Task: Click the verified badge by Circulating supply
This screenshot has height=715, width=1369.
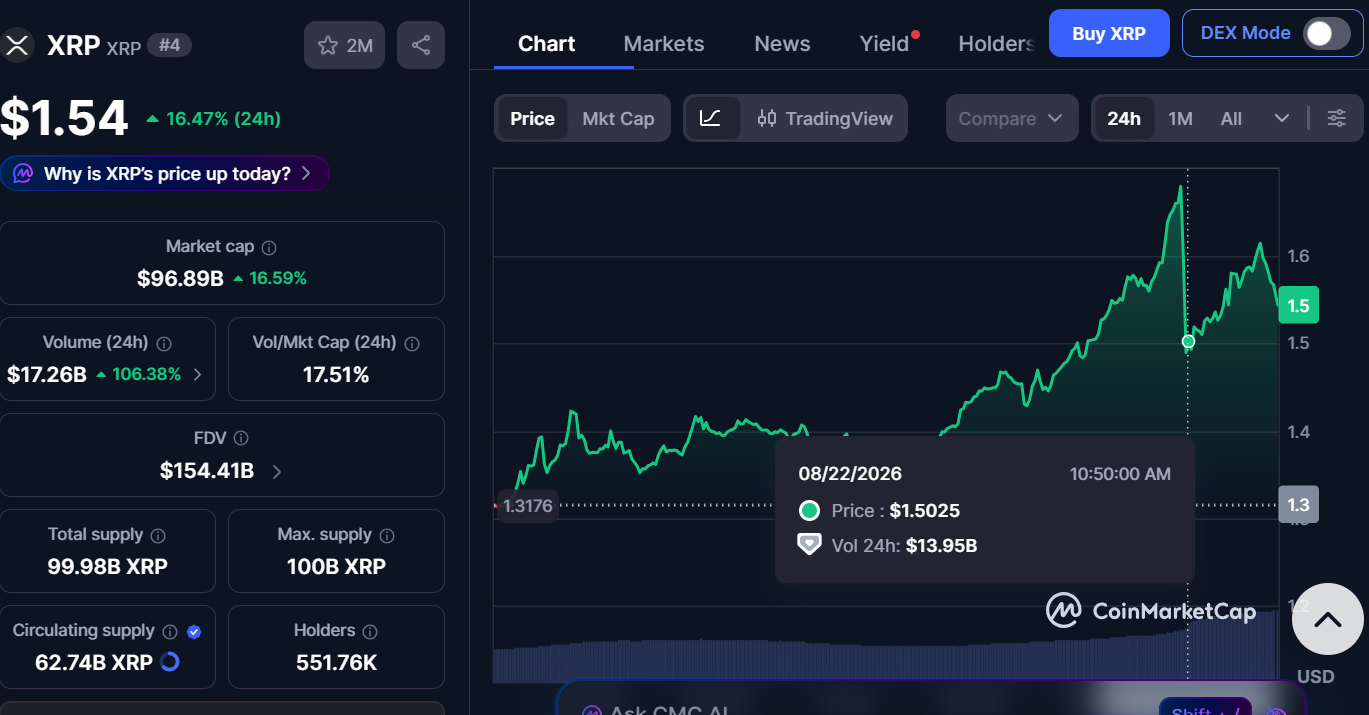Action: (194, 631)
